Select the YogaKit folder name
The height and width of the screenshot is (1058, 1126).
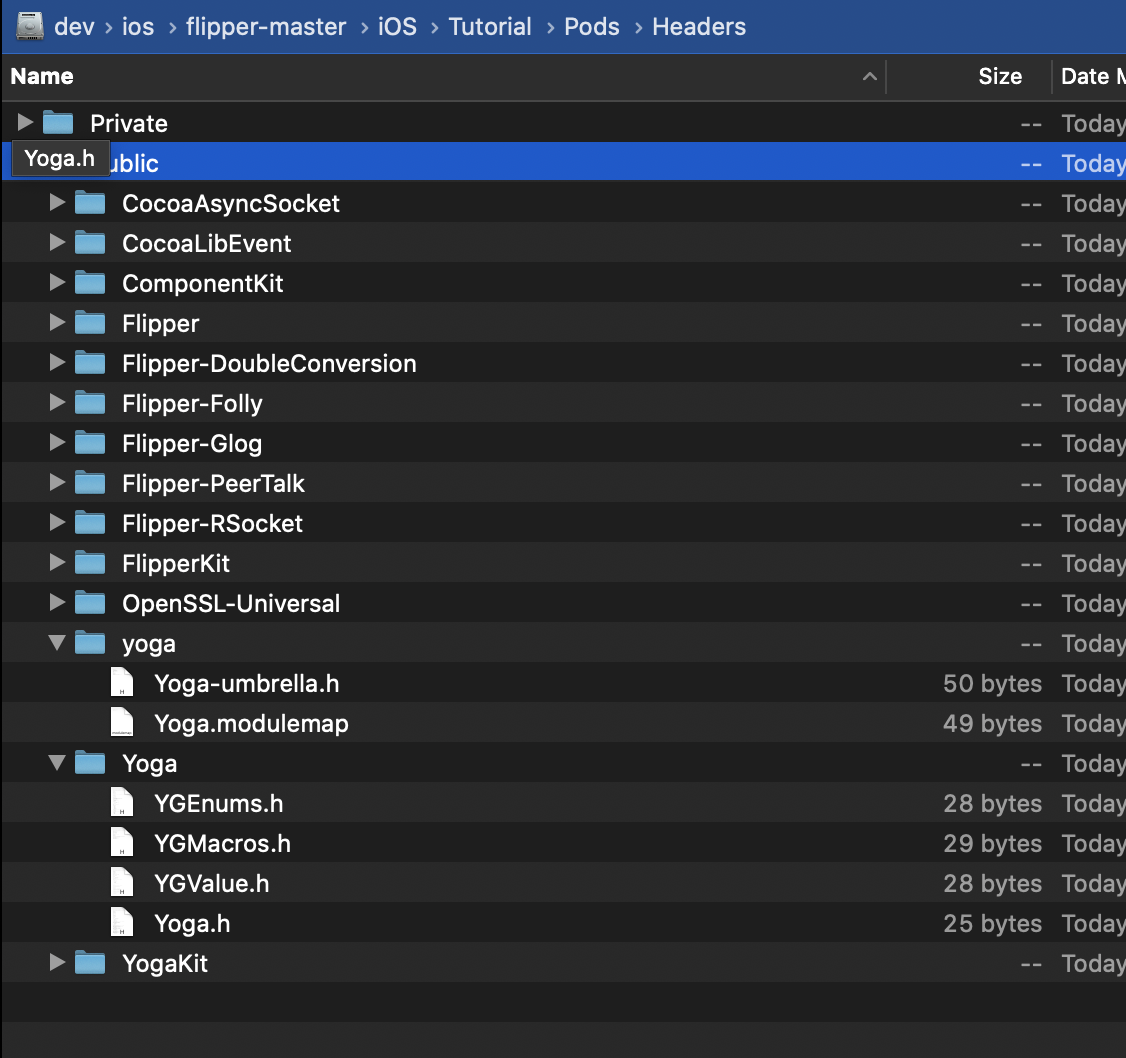(165, 963)
